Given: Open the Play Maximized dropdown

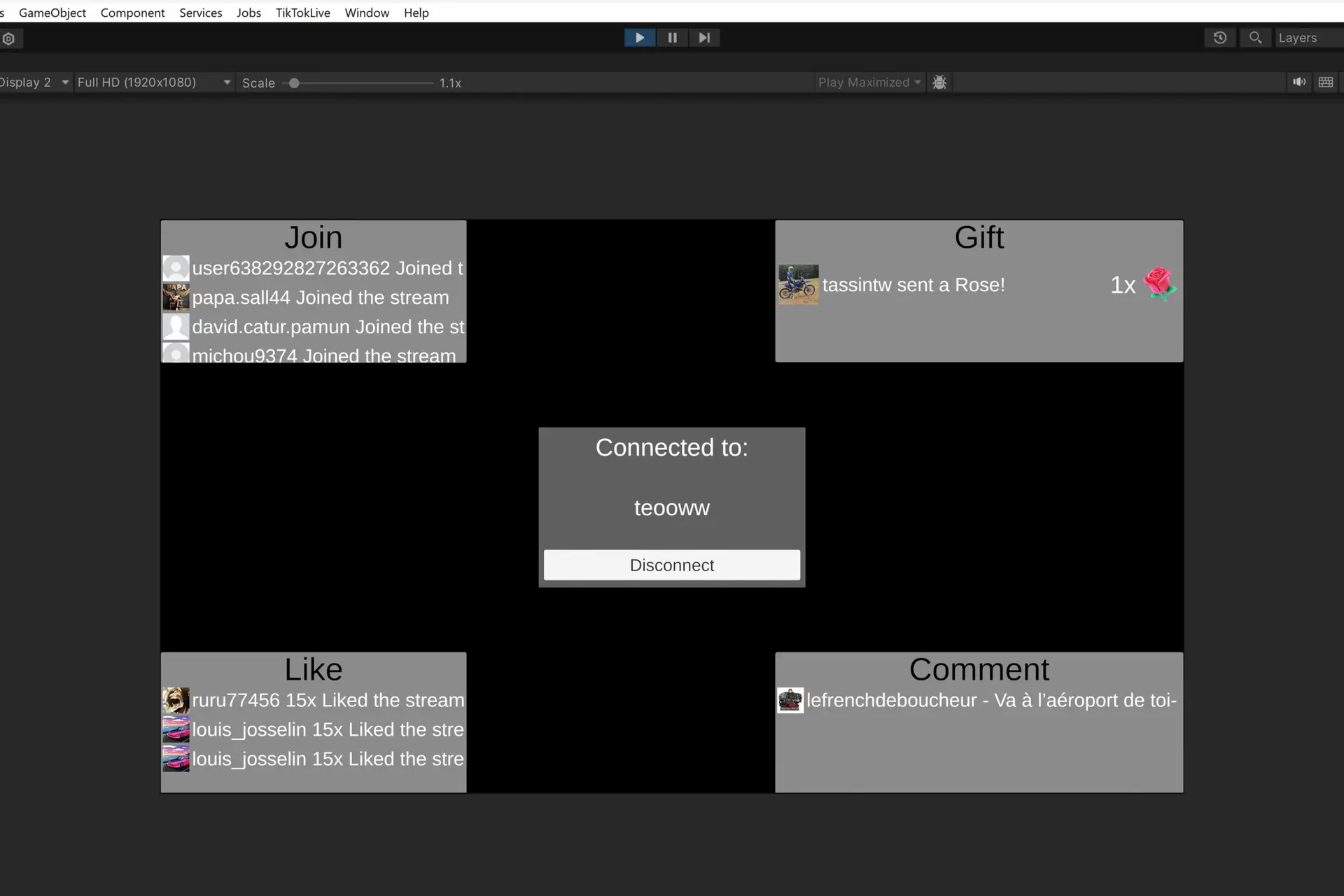Looking at the screenshot, I should coord(869,83).
